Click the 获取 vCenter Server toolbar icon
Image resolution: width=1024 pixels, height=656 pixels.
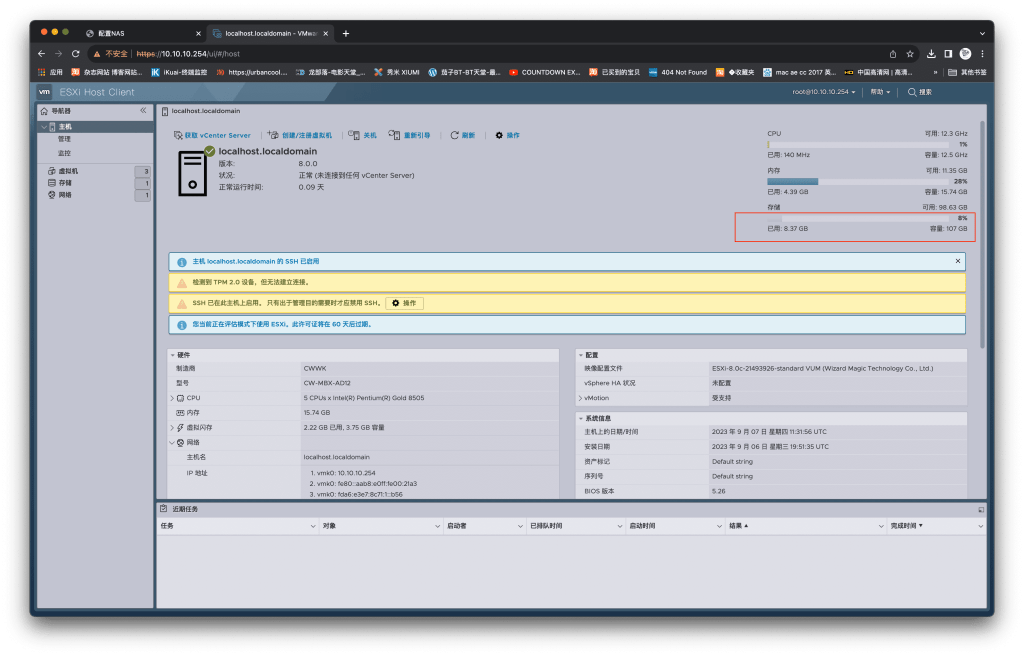[x=177, y=135]
